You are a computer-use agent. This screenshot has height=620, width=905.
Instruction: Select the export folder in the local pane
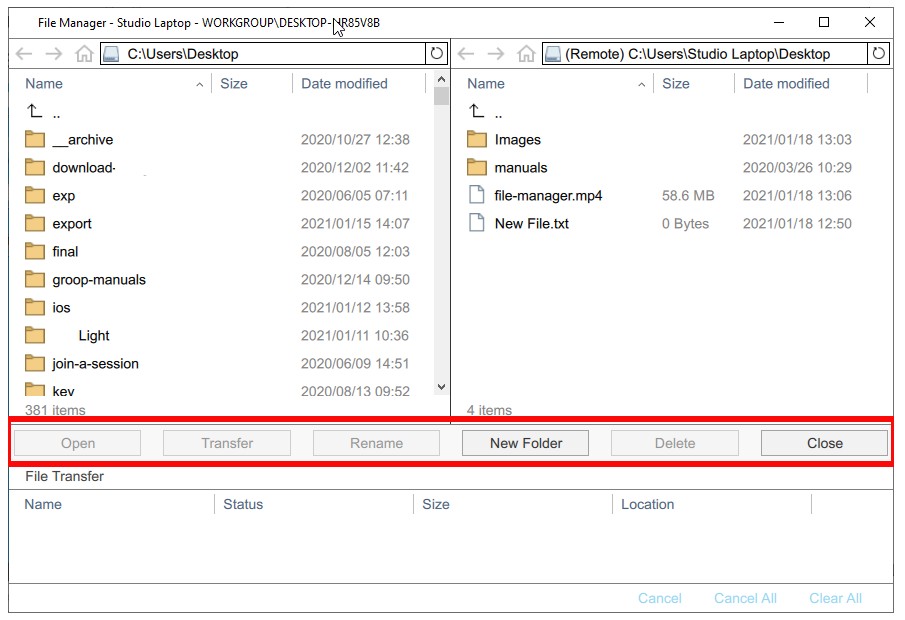[x=70, y=223]
